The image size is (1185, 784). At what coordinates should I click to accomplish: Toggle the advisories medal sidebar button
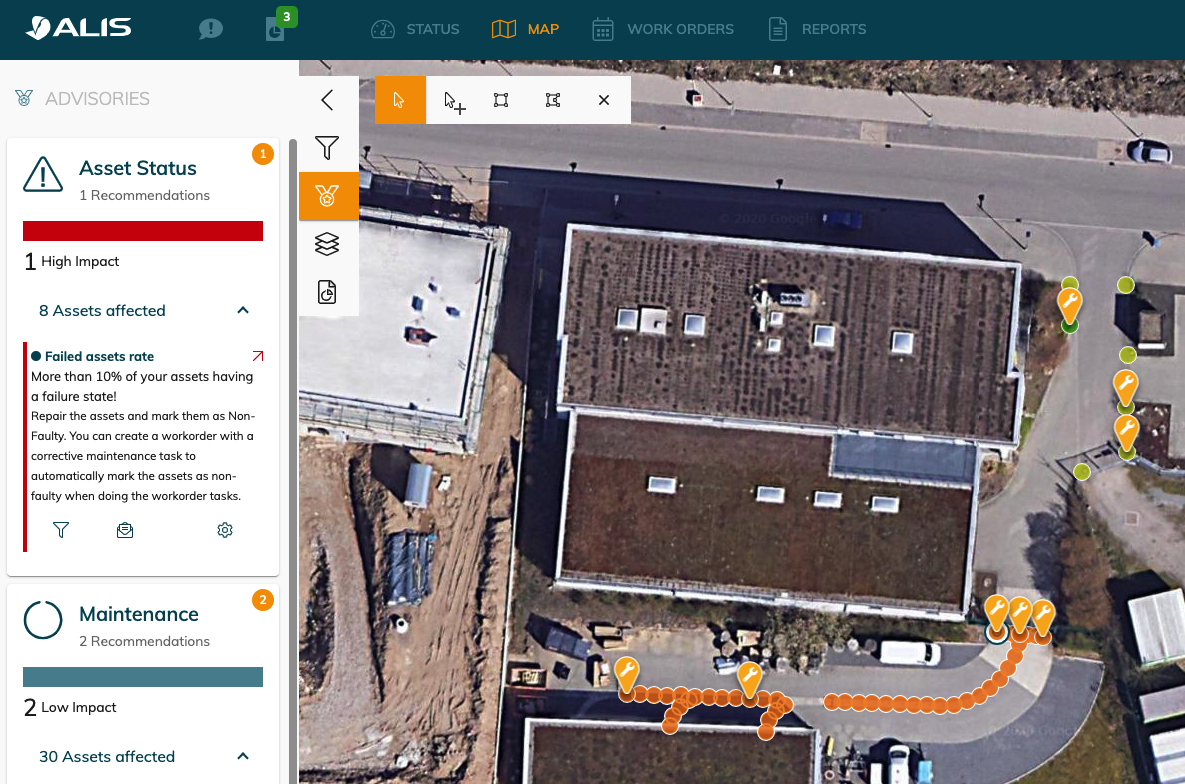328,196
